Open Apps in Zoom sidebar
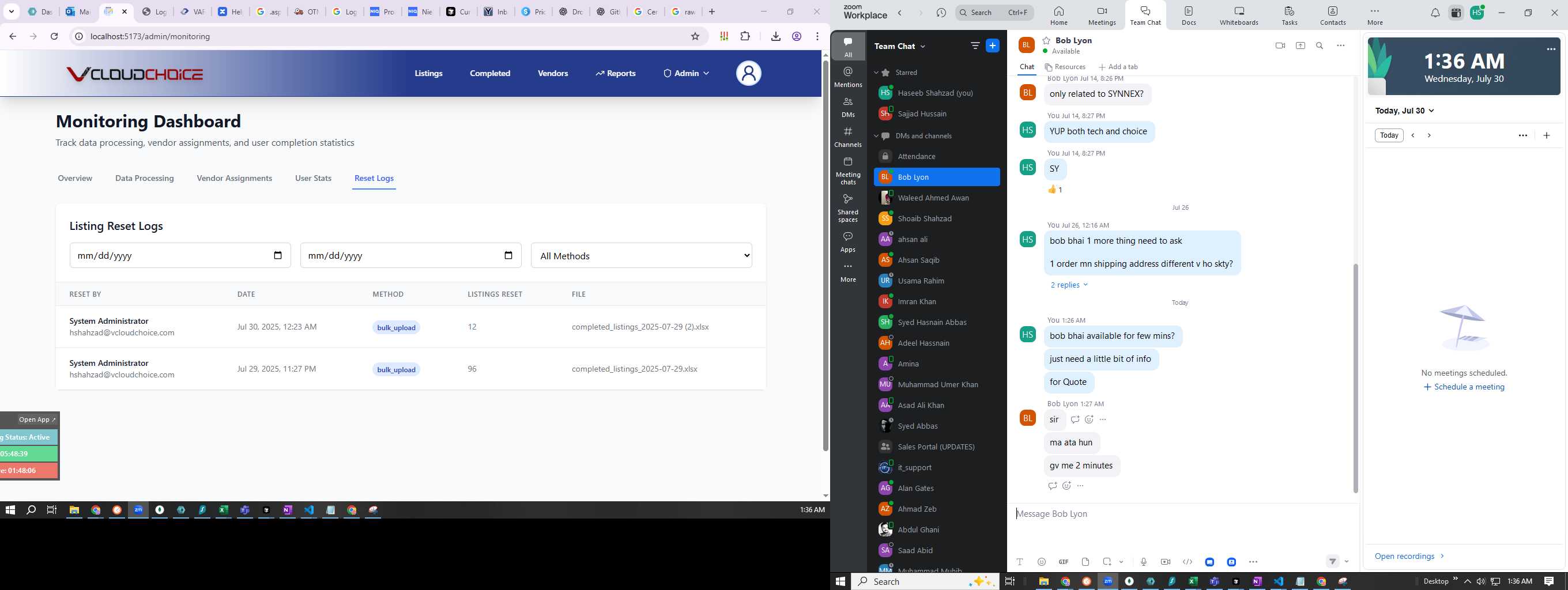The width and height of the screenshot is (1568, 590). 848,241
